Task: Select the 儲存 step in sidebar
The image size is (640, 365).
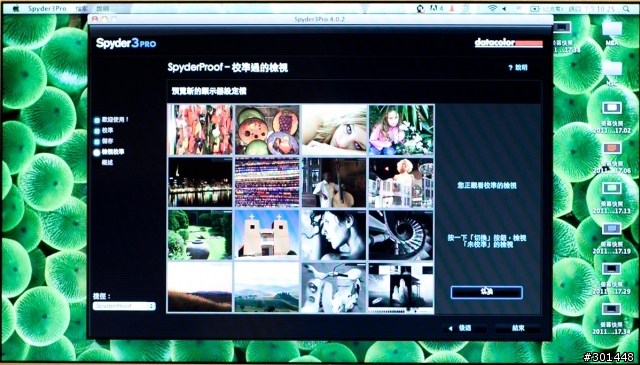Action: pos(104,141)
